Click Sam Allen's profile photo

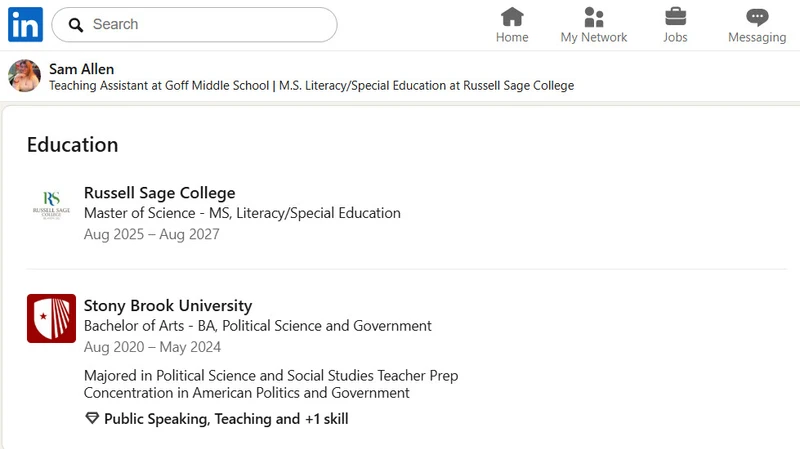point(24,76)
